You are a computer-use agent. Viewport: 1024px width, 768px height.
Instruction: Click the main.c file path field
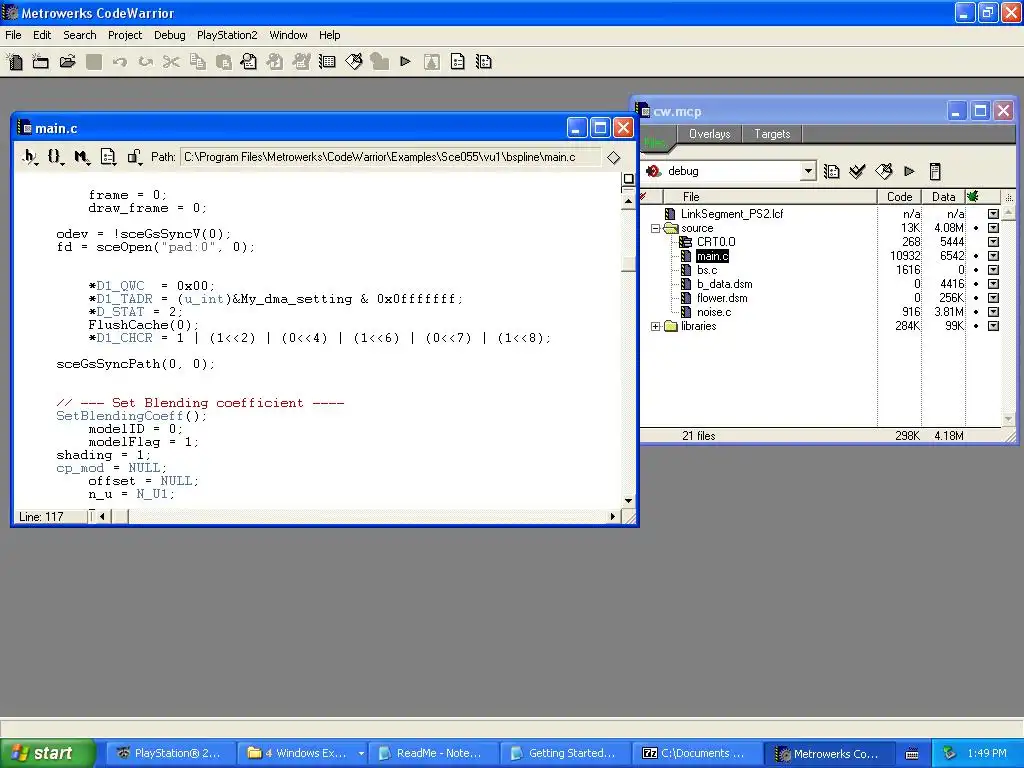click(390, 157)
